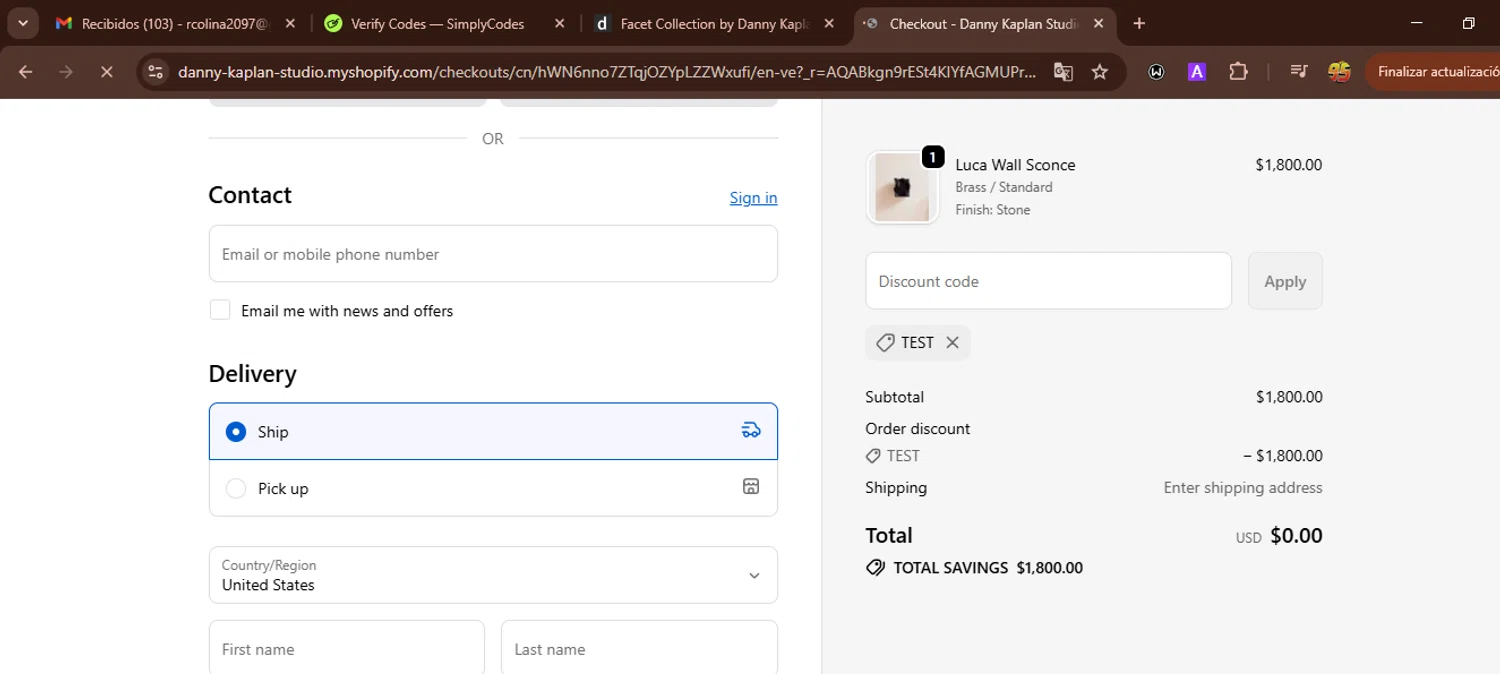This screenshot has height=674, width=1500.
Task: Go back to the previous page
Action: coord(26,72)
